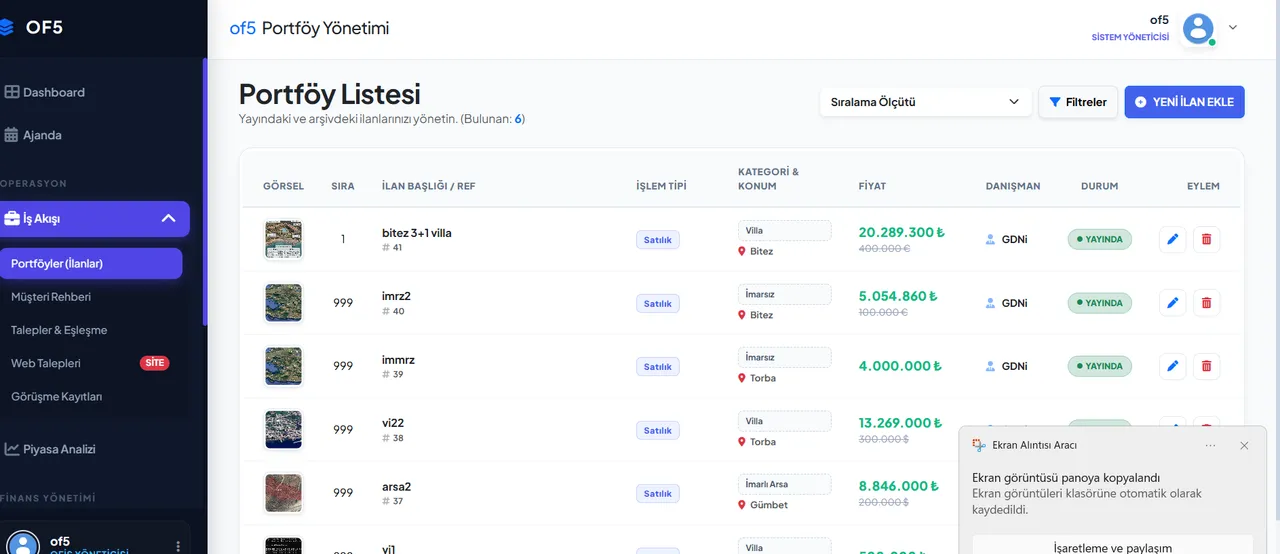Click the red trash icon for imrz2 listing
Screen dimensions: 1280x554
(x=1206, y=303)
